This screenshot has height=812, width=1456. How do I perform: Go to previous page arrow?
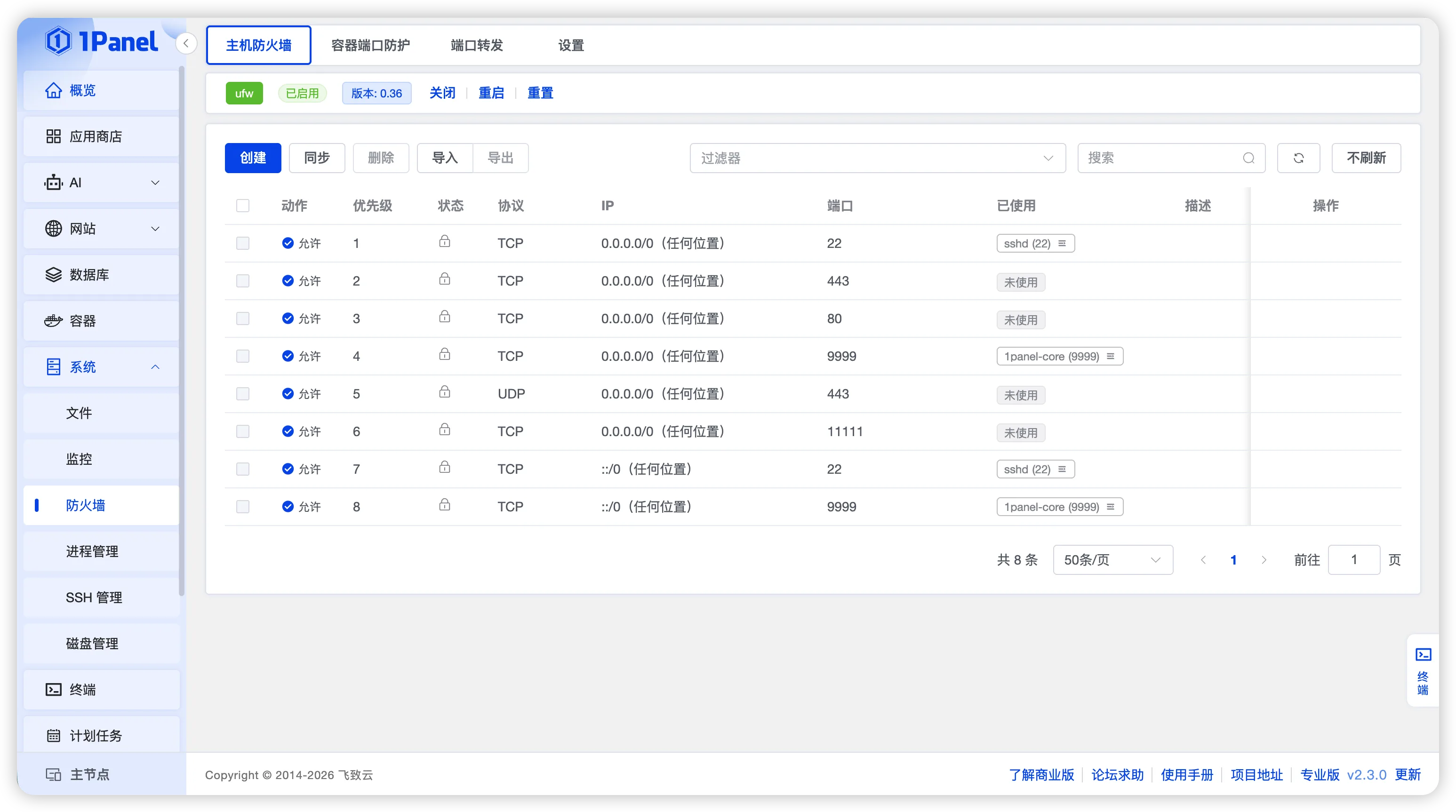tap(1203, 560)
